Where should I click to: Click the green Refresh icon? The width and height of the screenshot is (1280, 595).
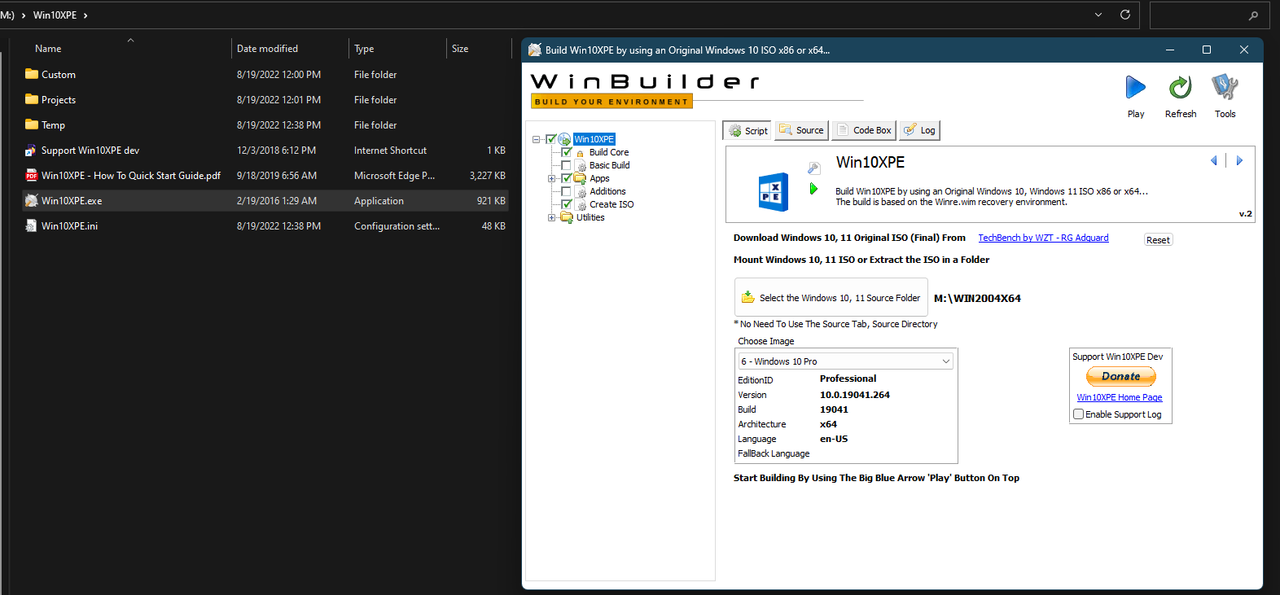pos(1181,88)
